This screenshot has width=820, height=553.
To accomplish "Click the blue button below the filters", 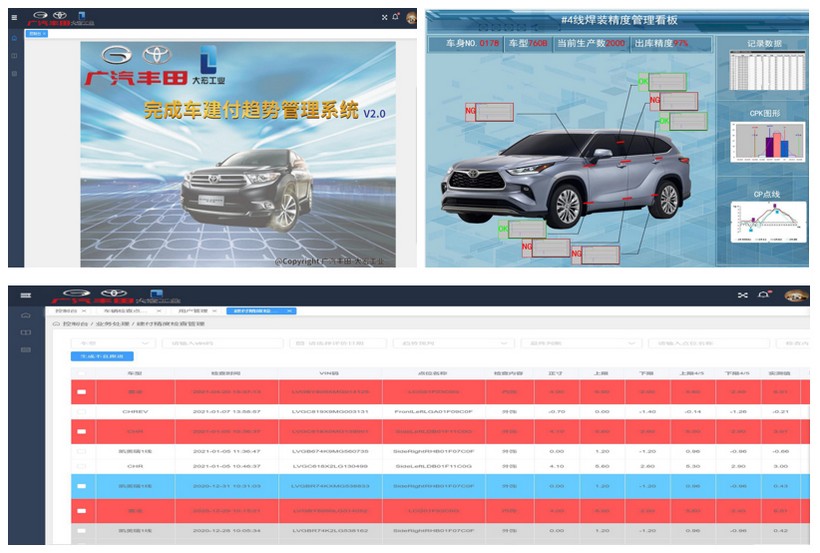I will tap(102, 356).
